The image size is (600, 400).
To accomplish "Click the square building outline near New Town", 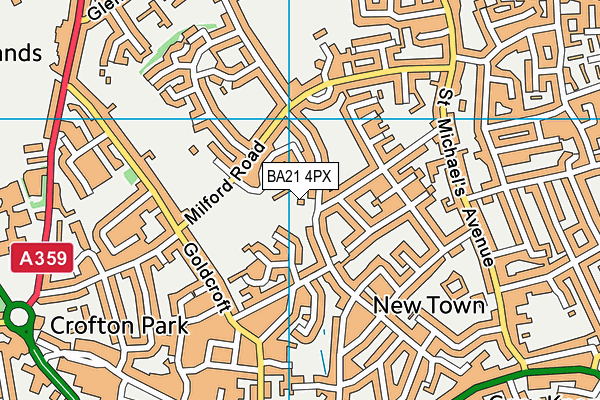I will 455,285.
